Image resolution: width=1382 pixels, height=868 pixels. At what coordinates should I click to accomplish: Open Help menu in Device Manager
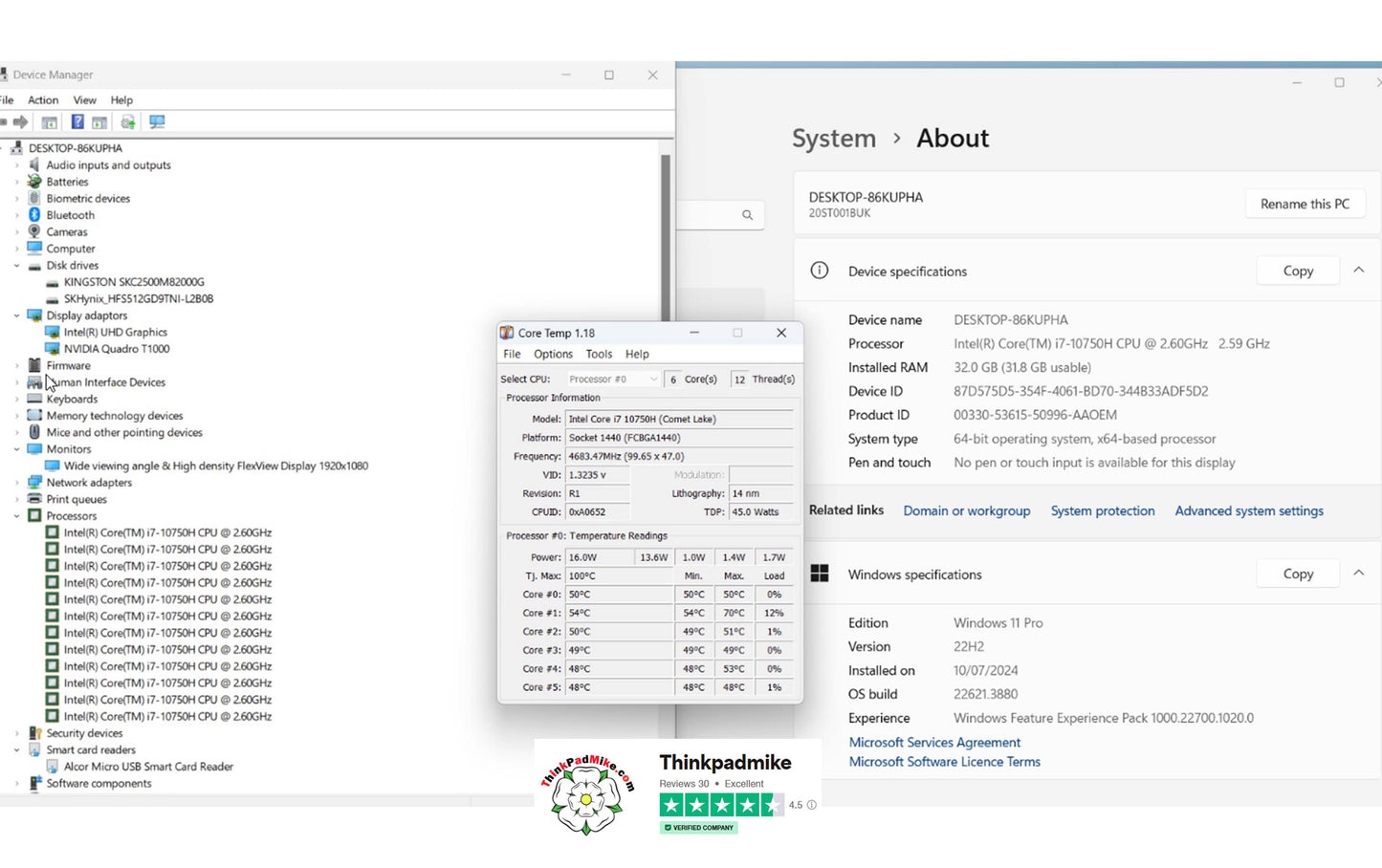(121, 100)
